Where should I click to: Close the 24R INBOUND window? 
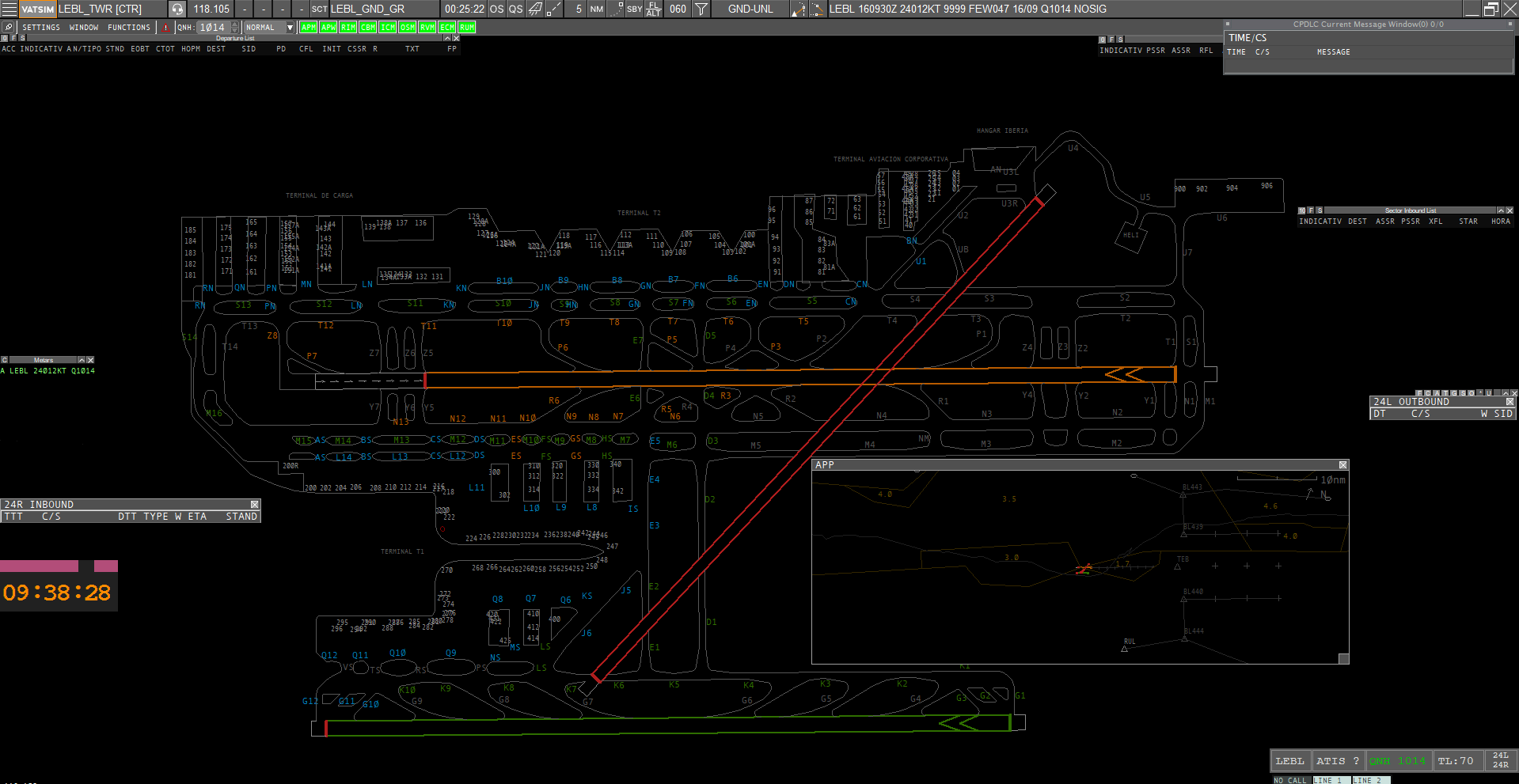(x=255, y=504)
